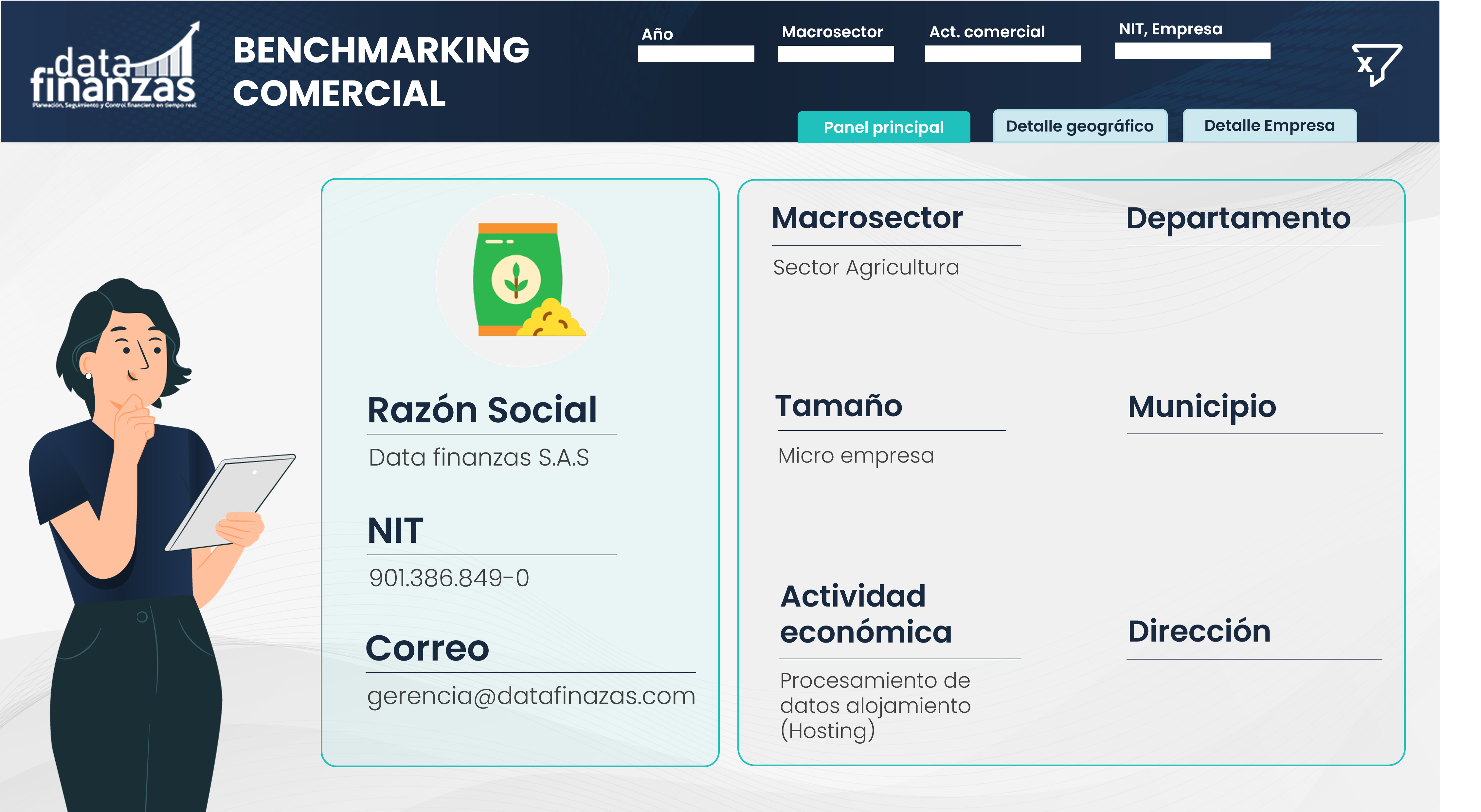Open the Act. comercial filter dropdown
The image size is (1481, 812).
[1003, 53]
